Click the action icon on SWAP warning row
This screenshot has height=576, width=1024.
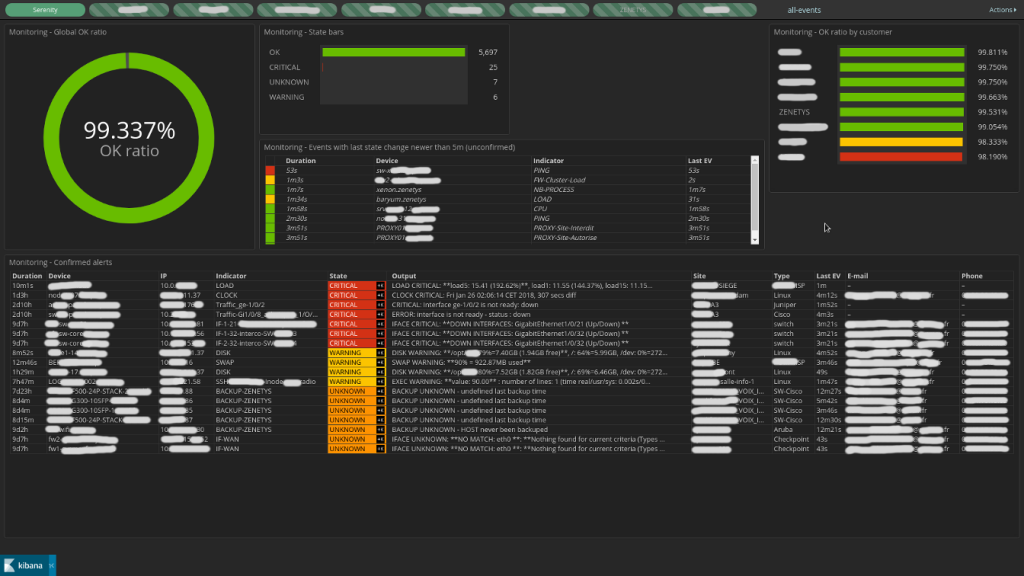point(380,362)
